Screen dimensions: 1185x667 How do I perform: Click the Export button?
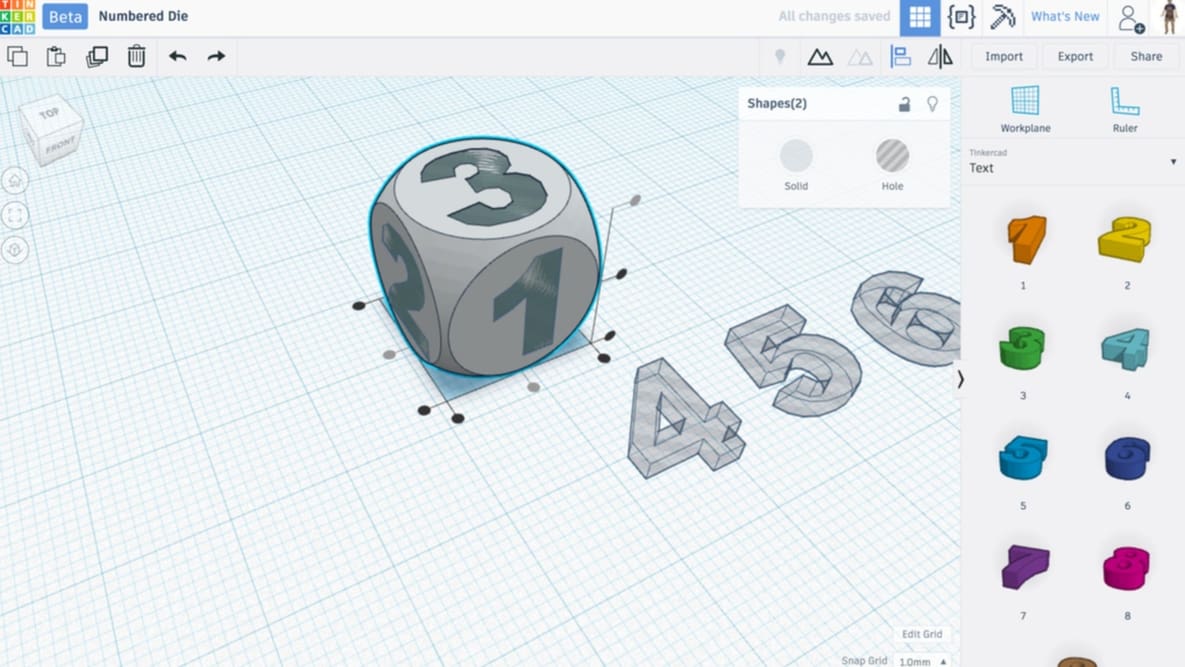(x=1075, y=56)
